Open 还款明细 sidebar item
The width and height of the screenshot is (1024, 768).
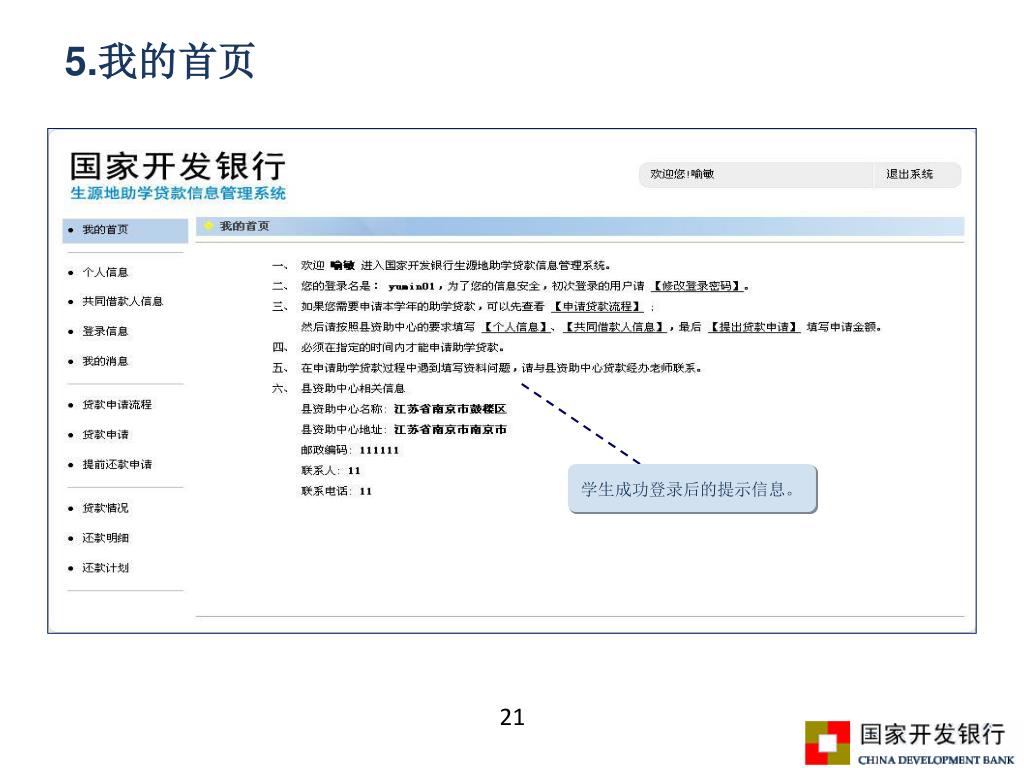point(105,538)
